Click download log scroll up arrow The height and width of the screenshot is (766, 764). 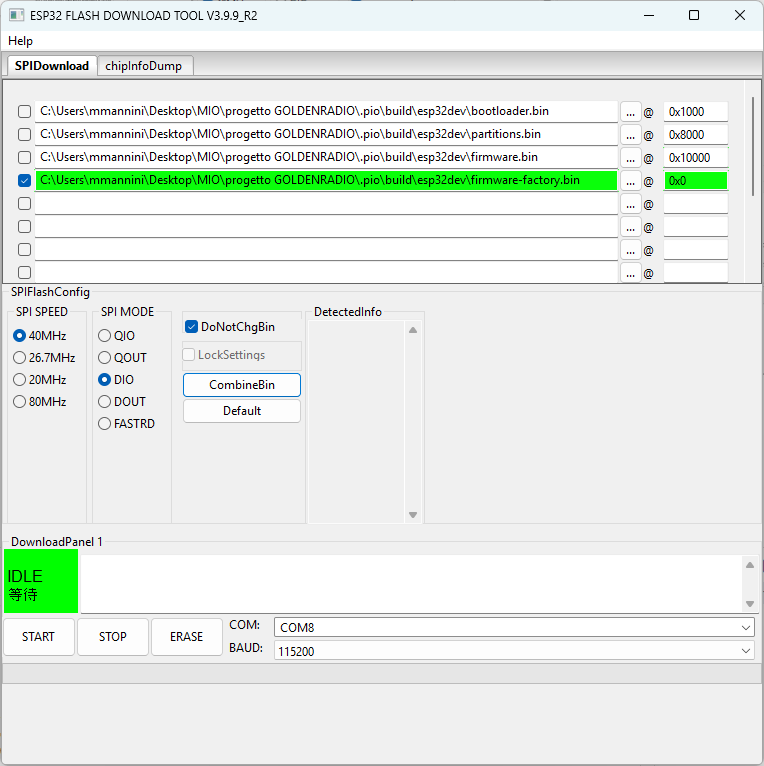click(x=750, y=565)
